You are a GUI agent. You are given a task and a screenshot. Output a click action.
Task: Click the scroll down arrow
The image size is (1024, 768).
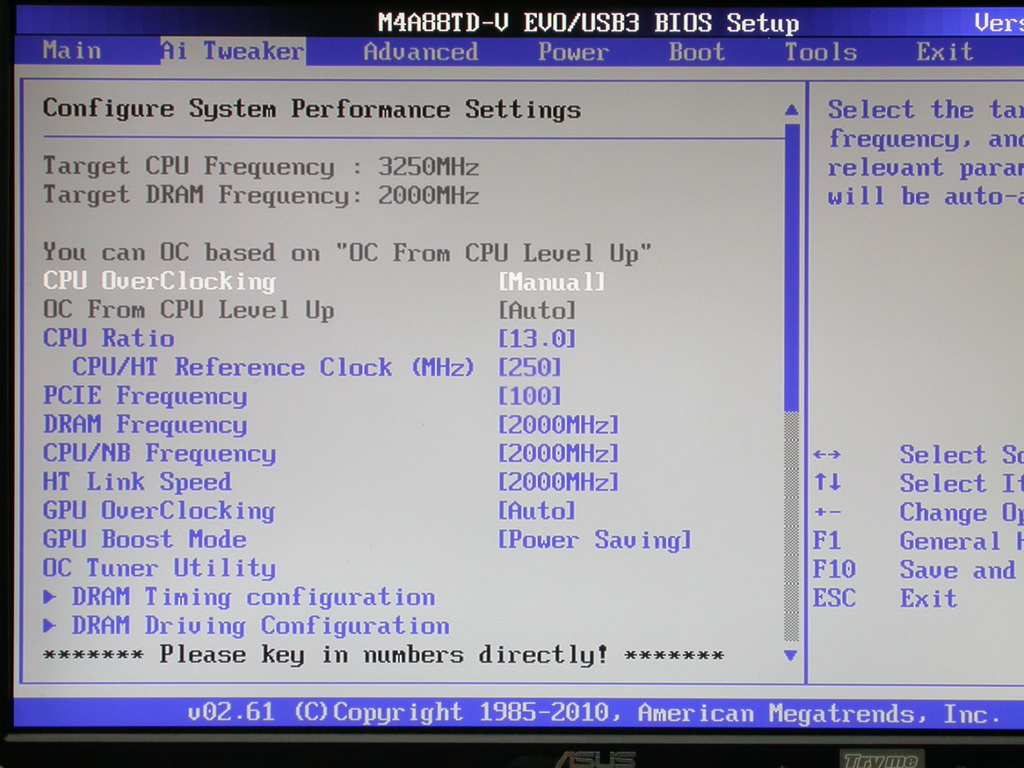point(790,656)
